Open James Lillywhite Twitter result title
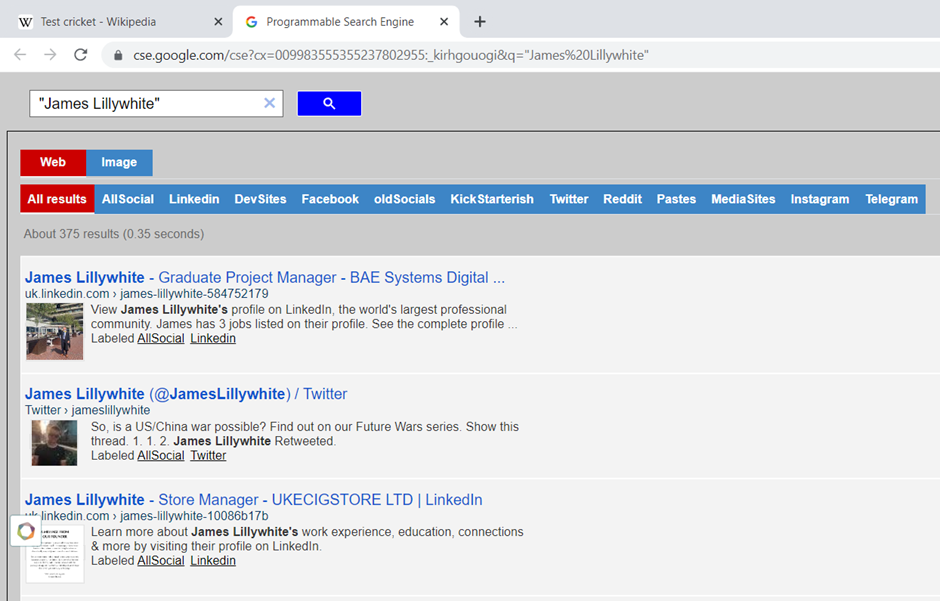940x601 pixels. (186, 394)
